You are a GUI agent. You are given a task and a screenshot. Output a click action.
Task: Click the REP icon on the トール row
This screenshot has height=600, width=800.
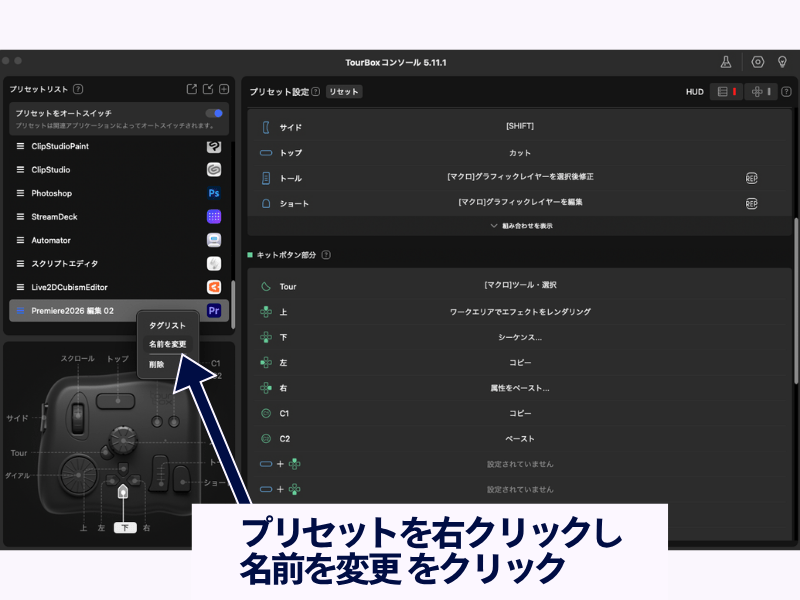click(x=751, y=178)
